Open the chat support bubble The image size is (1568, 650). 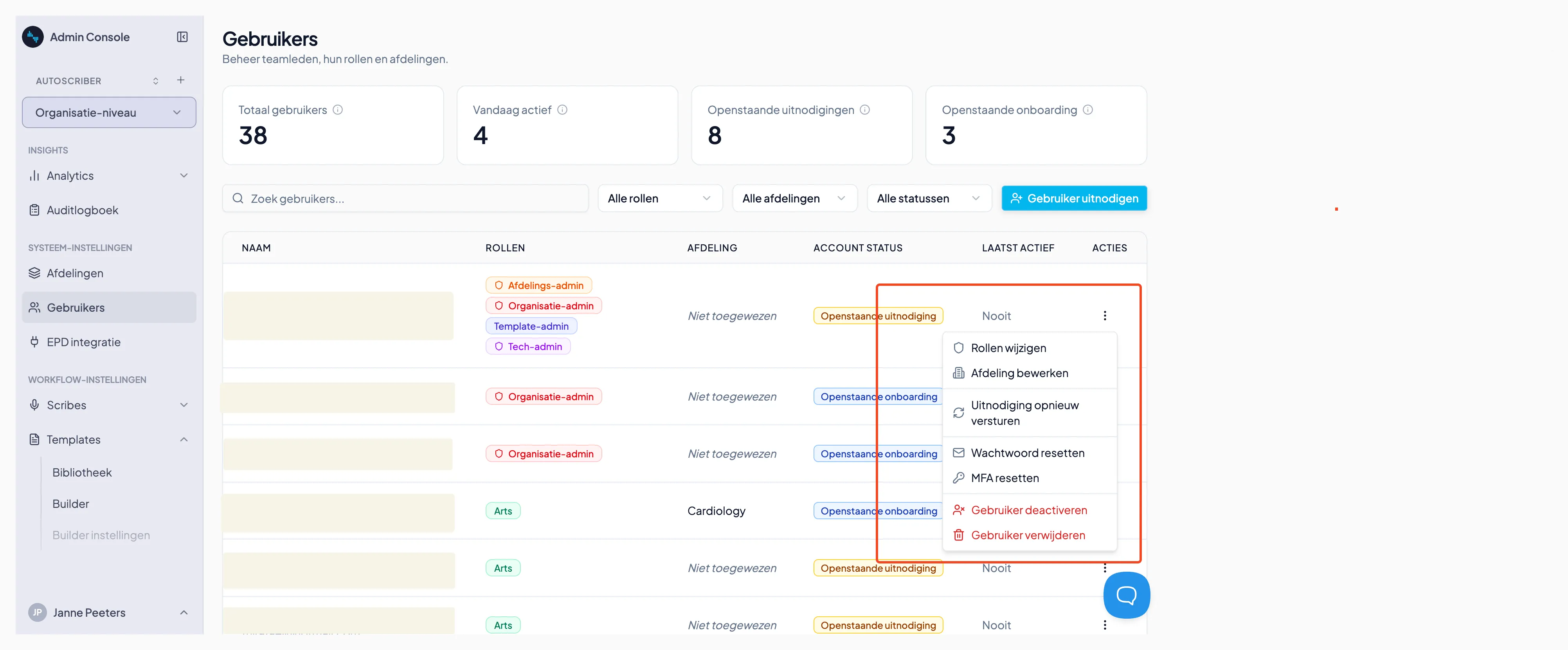(1126, 595)
